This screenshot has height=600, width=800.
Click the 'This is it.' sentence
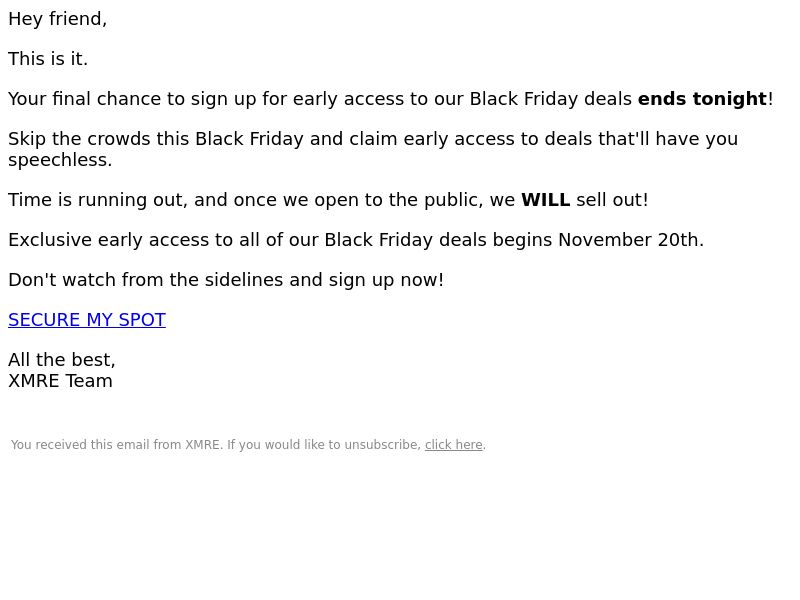48,59
